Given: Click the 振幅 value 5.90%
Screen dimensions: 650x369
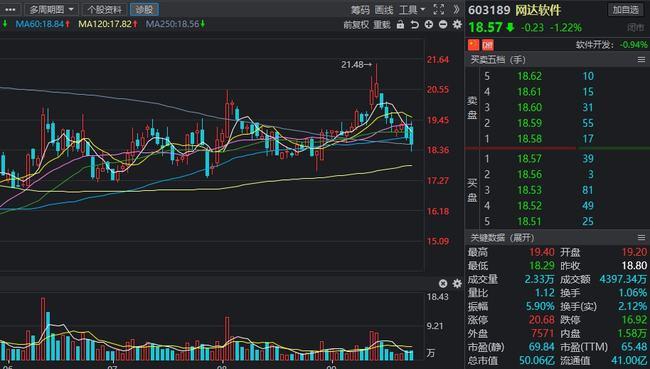Looking at the screenshot, I should (x=540, y=307).
